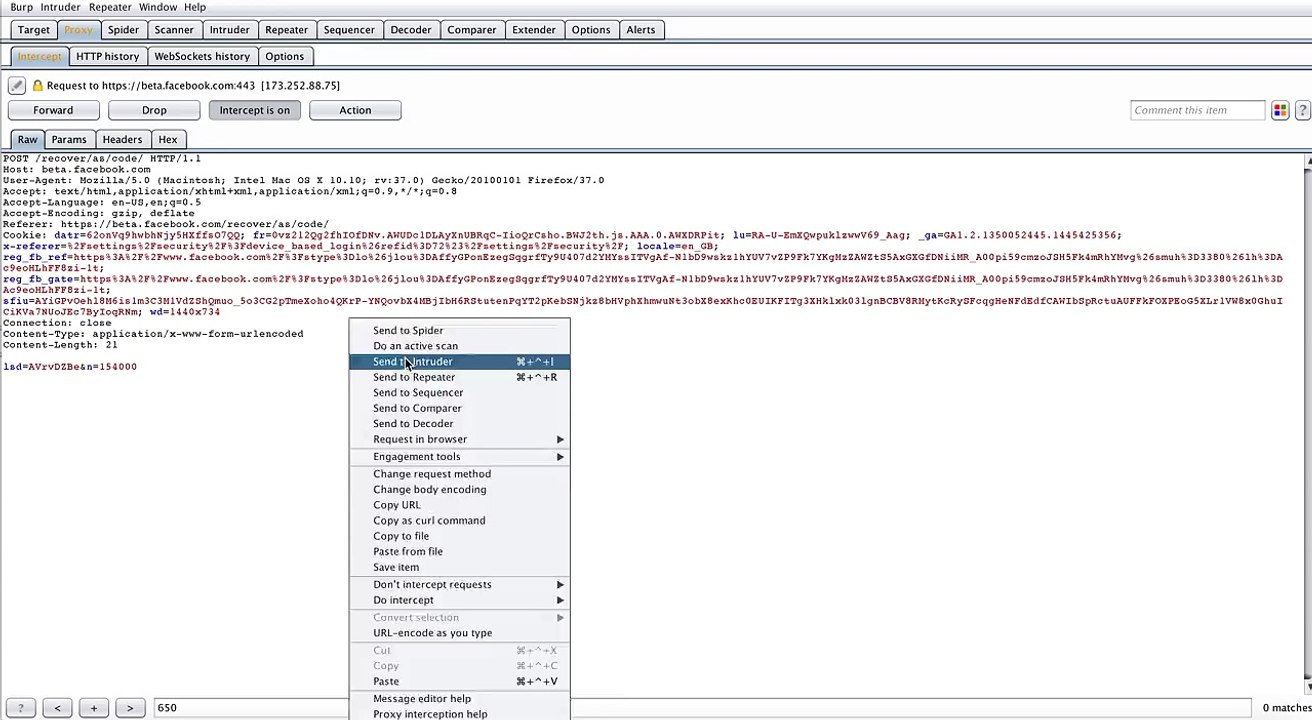Switch to the Headers view tab

click(122, 140)
